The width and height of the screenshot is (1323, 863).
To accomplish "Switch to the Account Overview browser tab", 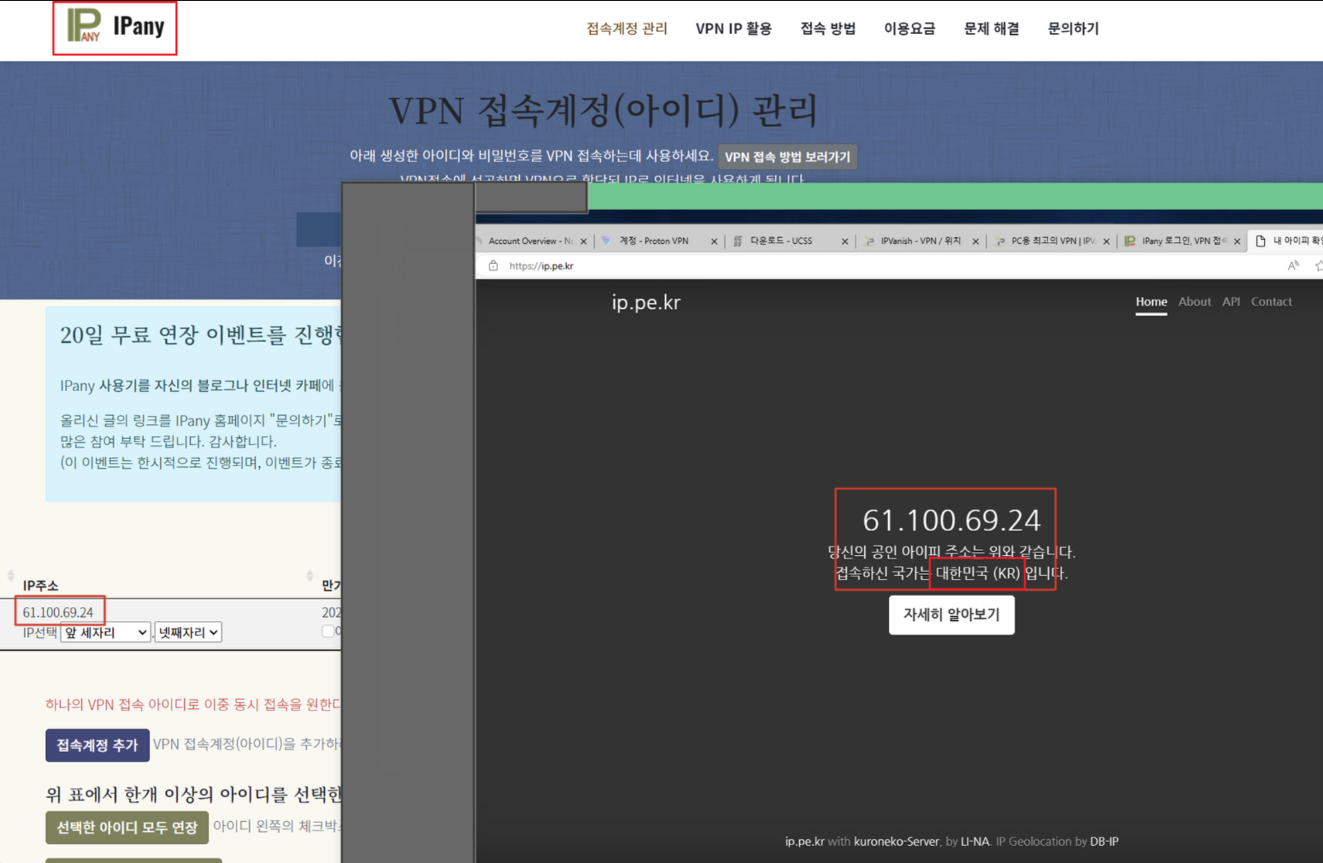I will click(x=531, y=241).
